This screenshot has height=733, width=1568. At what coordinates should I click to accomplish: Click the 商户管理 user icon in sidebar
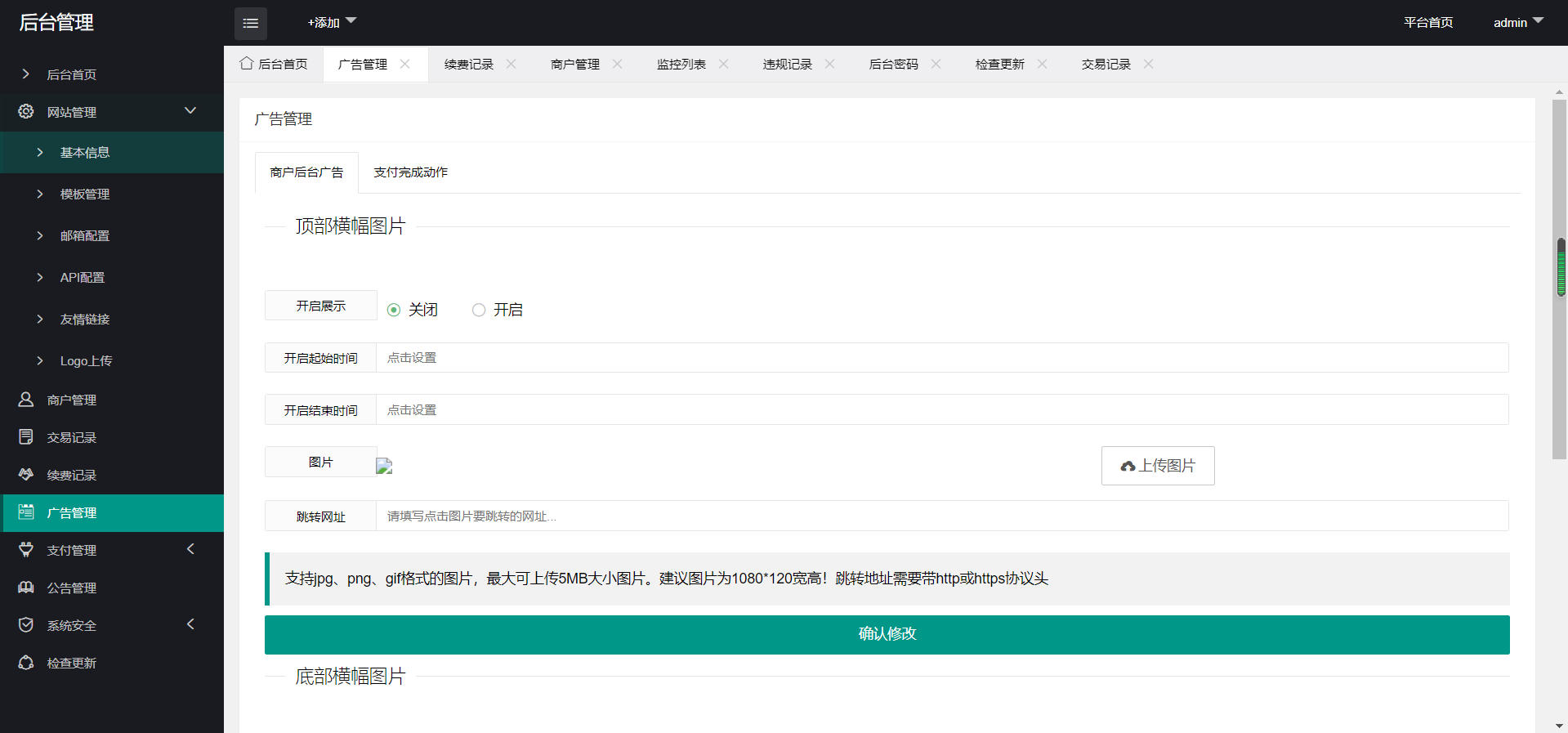tap(26, 400)
